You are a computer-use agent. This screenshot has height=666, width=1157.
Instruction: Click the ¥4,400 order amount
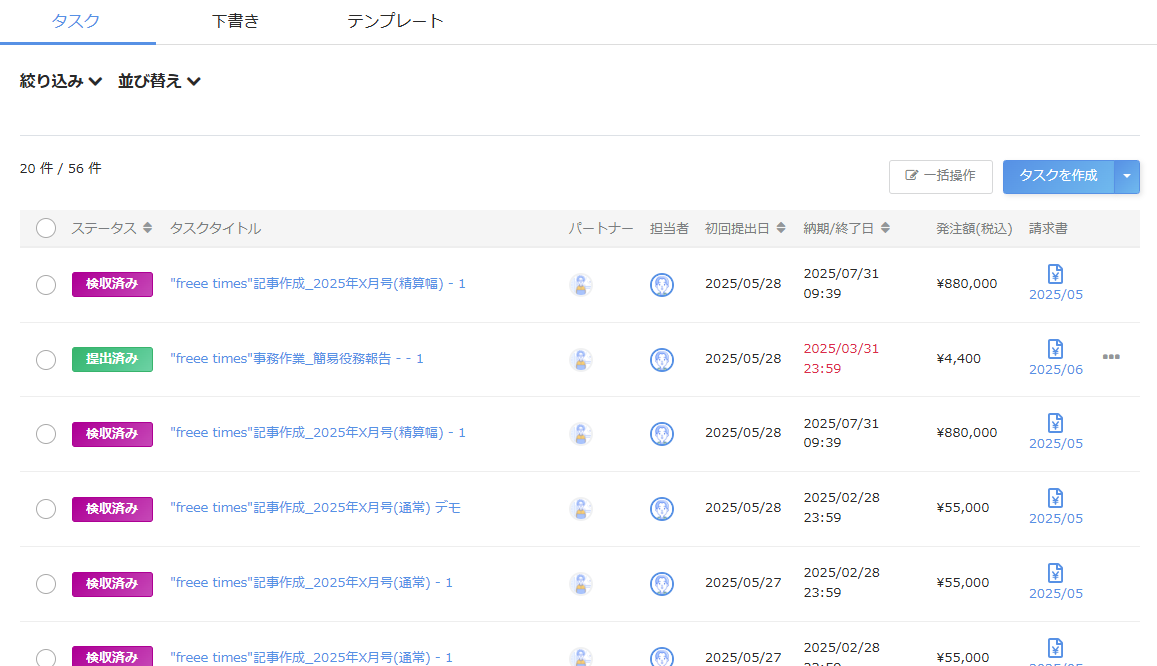959,358
